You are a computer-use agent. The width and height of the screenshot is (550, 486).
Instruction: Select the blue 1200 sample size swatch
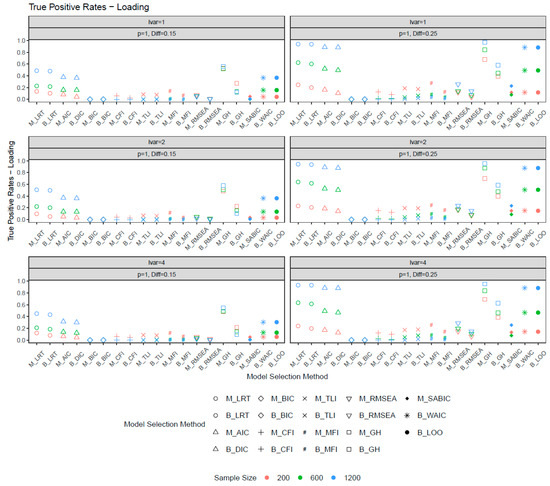(334, 478)
